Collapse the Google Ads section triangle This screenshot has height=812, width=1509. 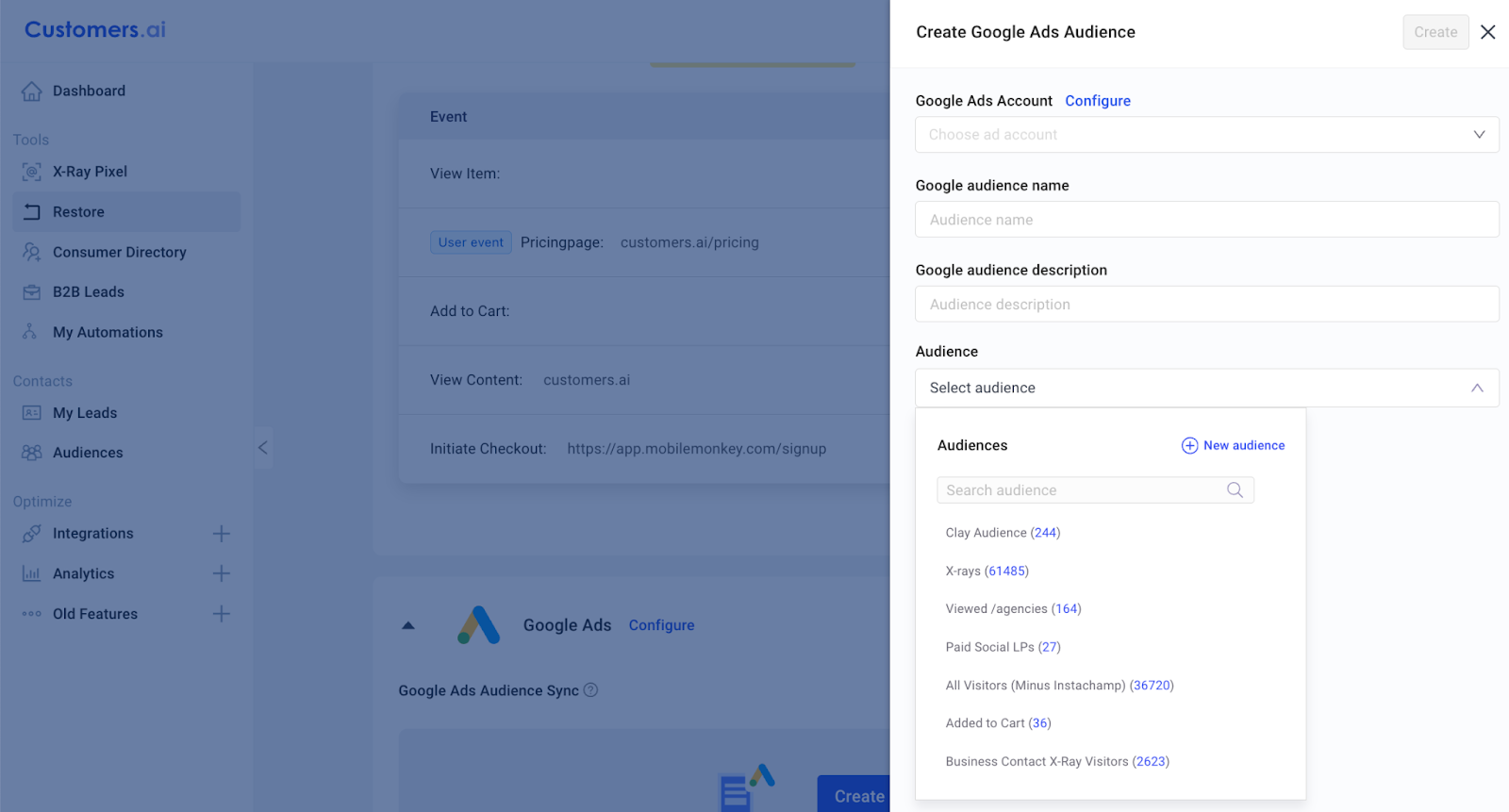pyautogui.click(x=408, y=625)
